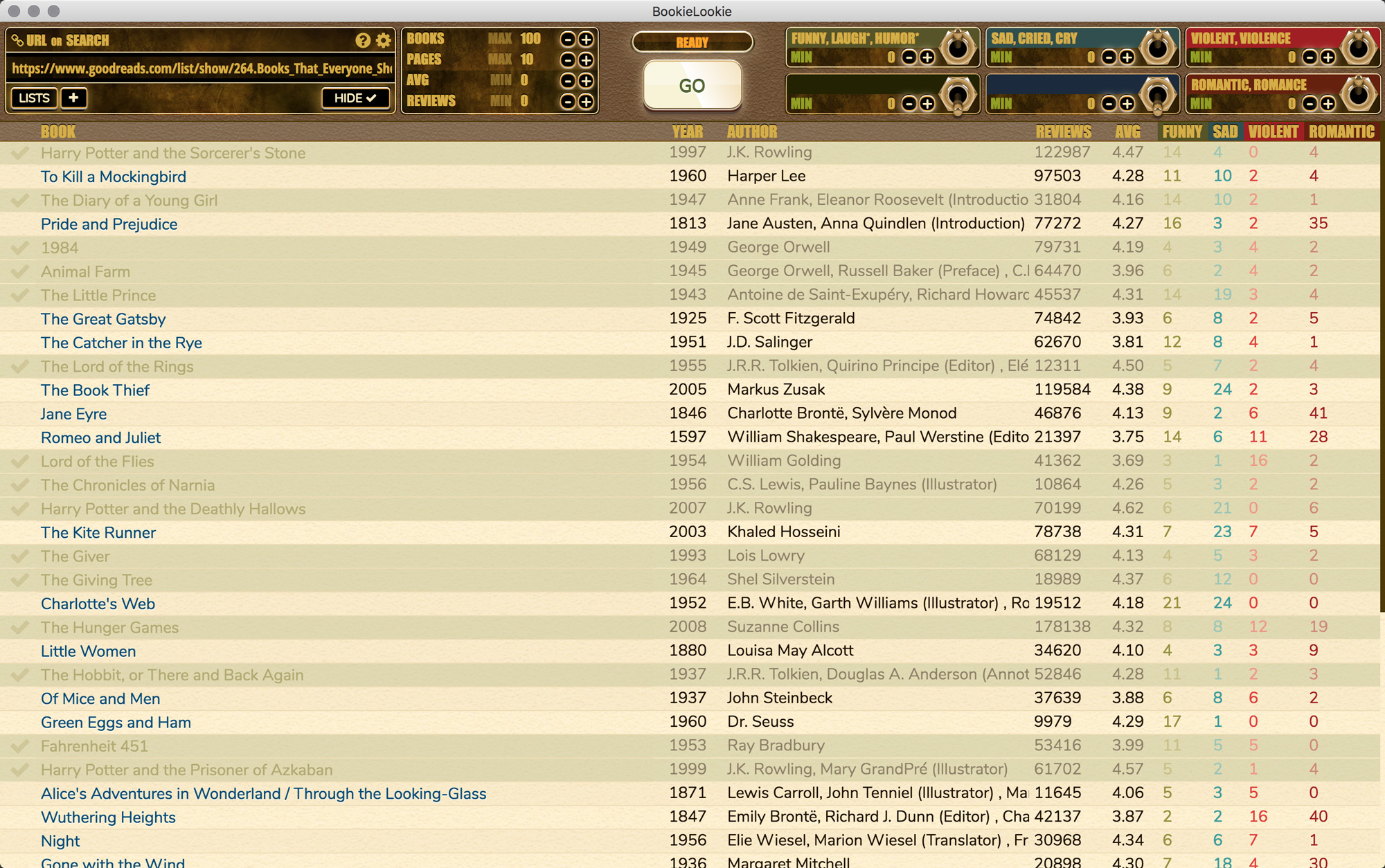Toggle the VIOLENT, VIOLENCE knob switch
Viewport: 1385px width, 868px height.
click(1359, 46)
